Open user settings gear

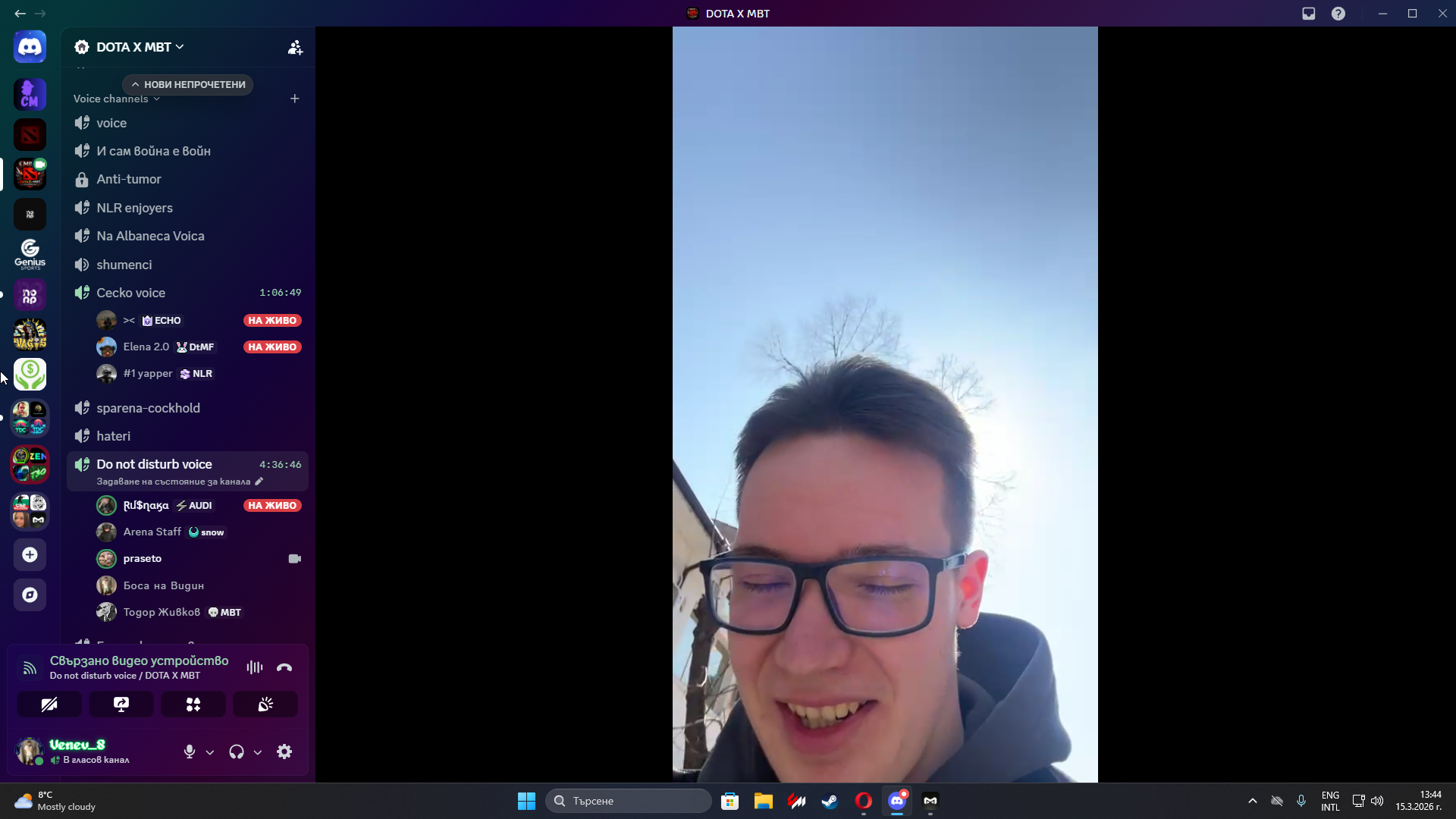pyautogui.click(x=284, y=752)
